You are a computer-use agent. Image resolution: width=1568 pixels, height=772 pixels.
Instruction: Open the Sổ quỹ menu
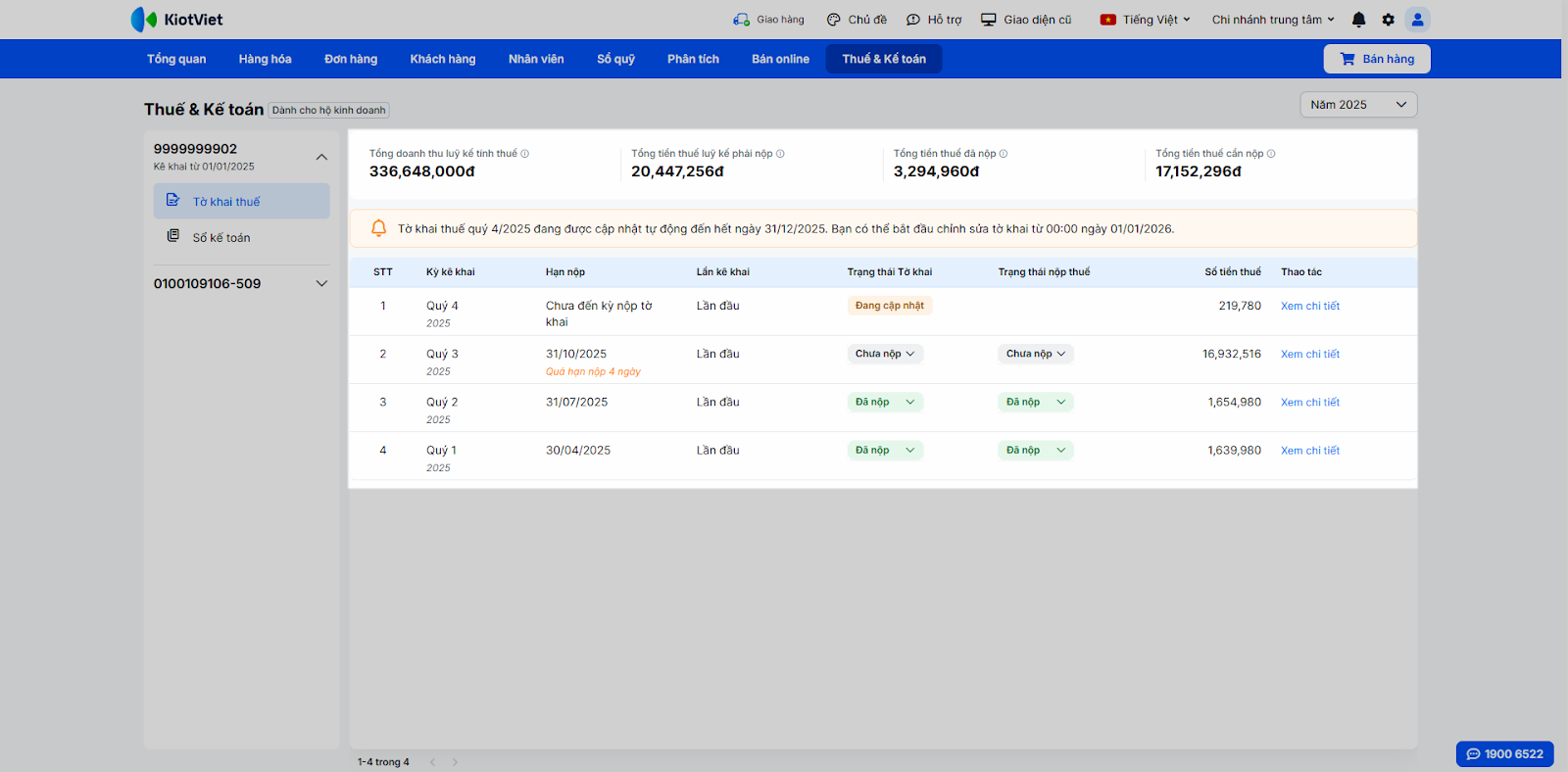pos(615,59)
